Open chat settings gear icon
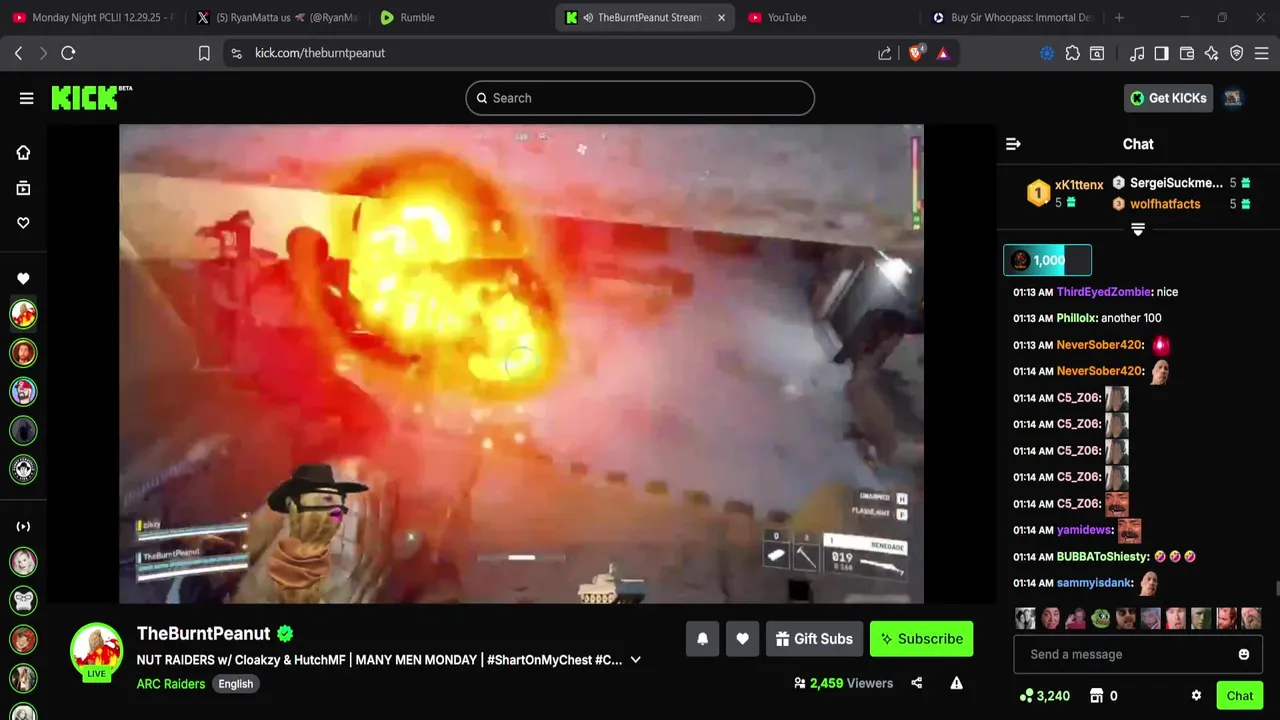Screen dimensions: 1280x720 1196,696
